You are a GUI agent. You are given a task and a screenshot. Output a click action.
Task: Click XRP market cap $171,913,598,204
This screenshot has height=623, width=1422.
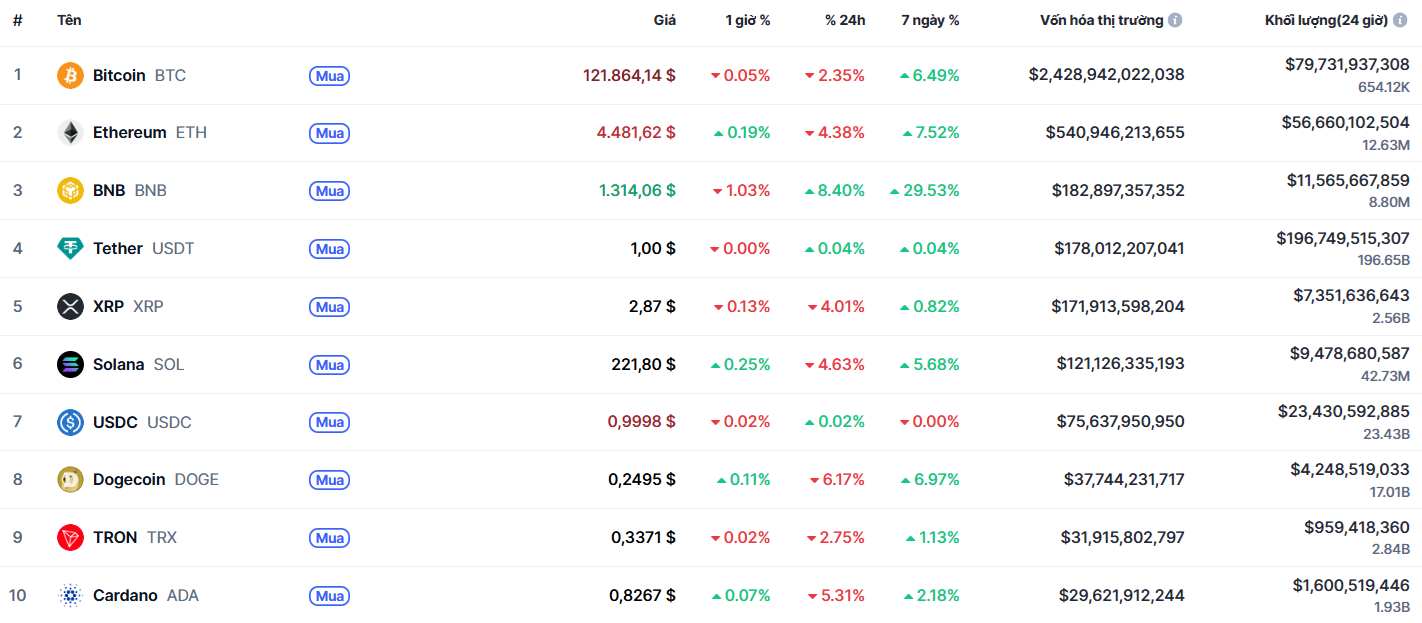tap(1118, 307)
